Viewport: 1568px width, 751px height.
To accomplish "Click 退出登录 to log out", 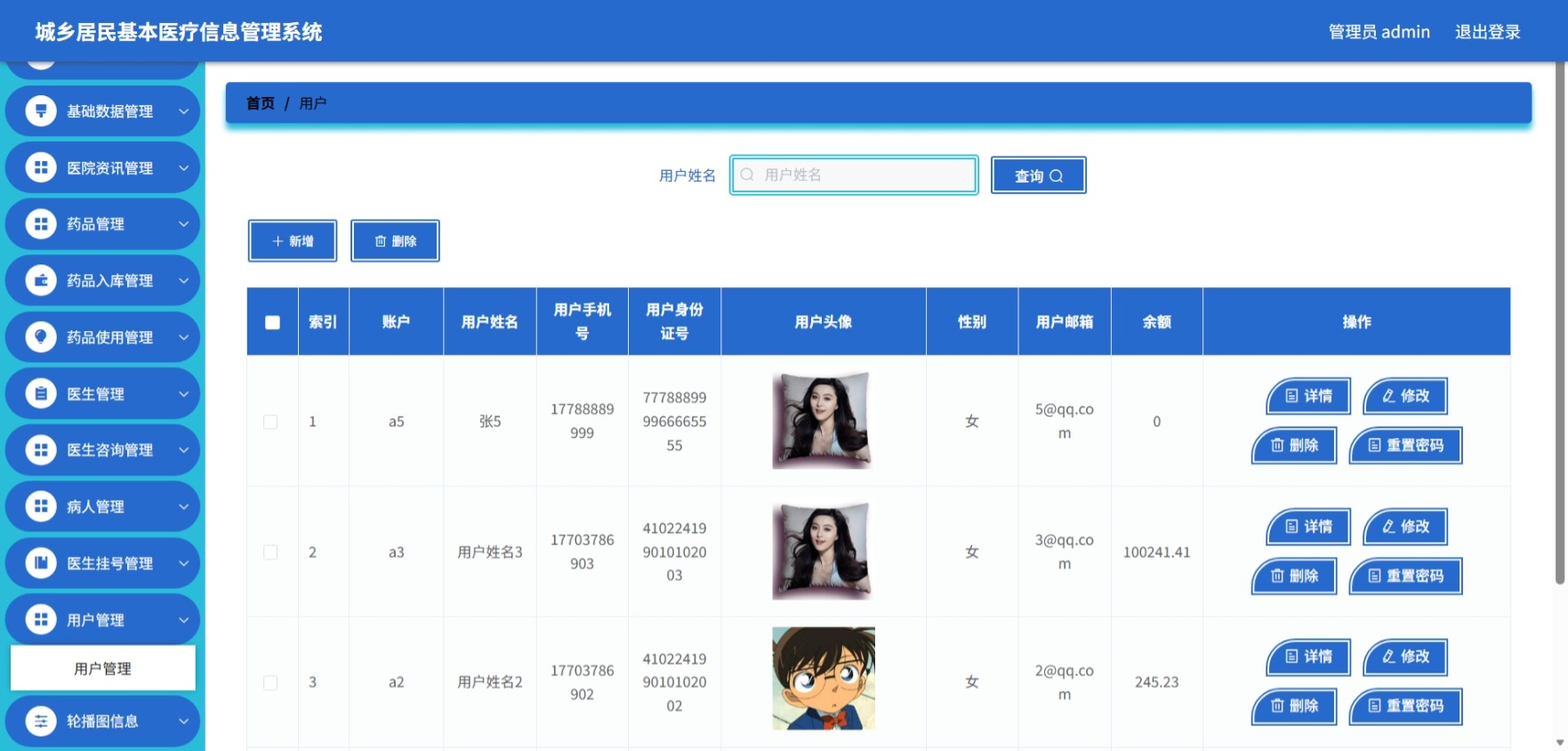I will (1487, 32).
